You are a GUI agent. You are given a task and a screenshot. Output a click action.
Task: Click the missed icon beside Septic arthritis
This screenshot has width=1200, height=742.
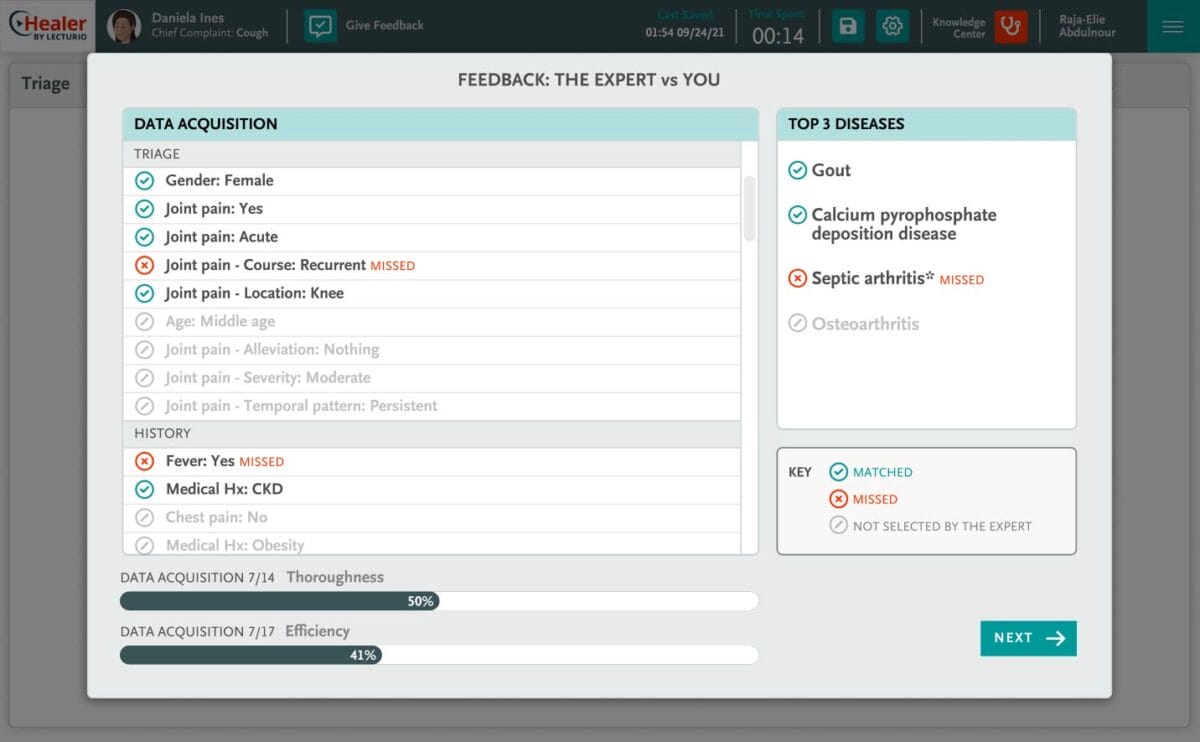[x=797, y=279]
